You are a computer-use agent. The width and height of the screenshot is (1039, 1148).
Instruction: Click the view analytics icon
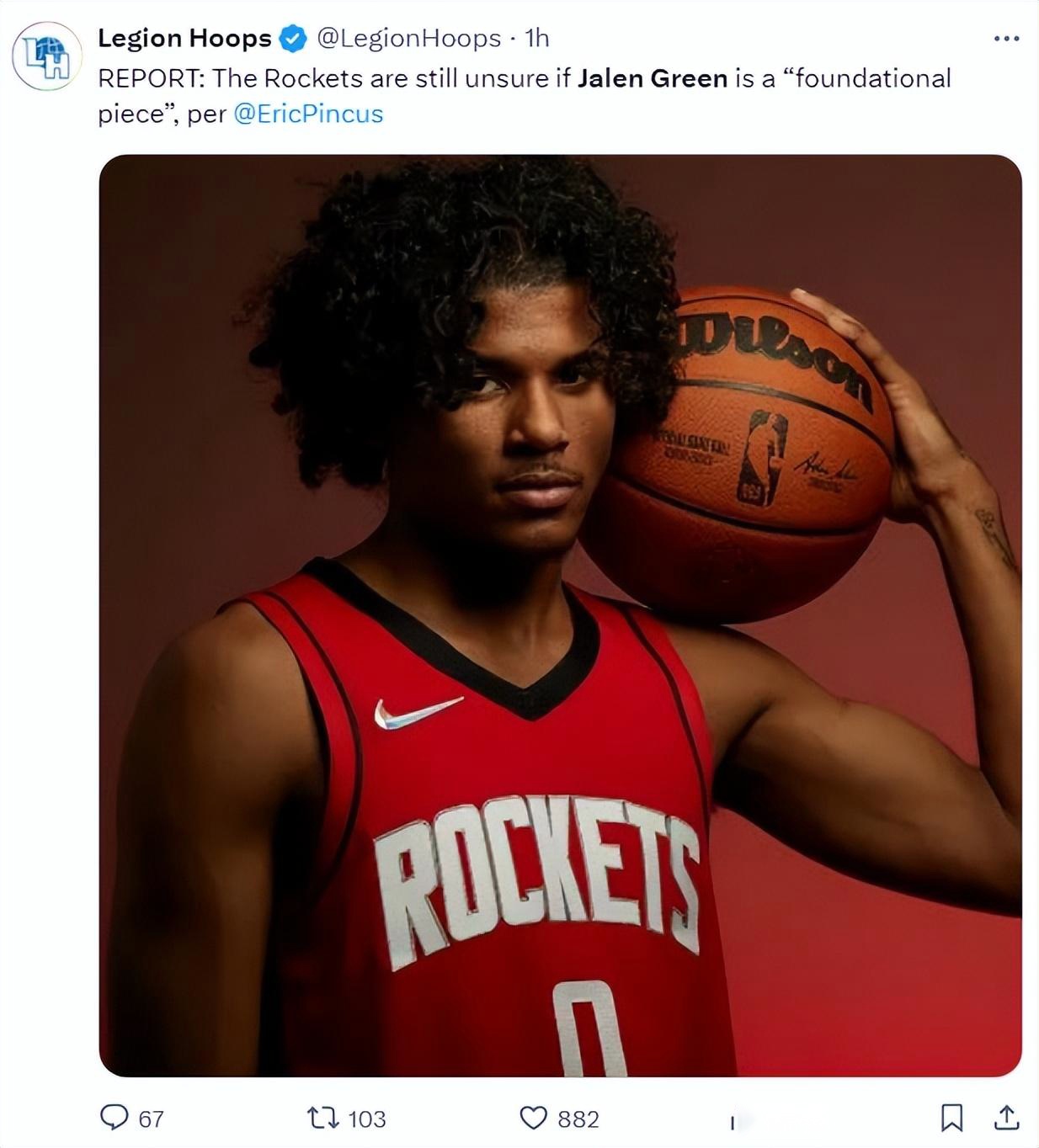734,1120
